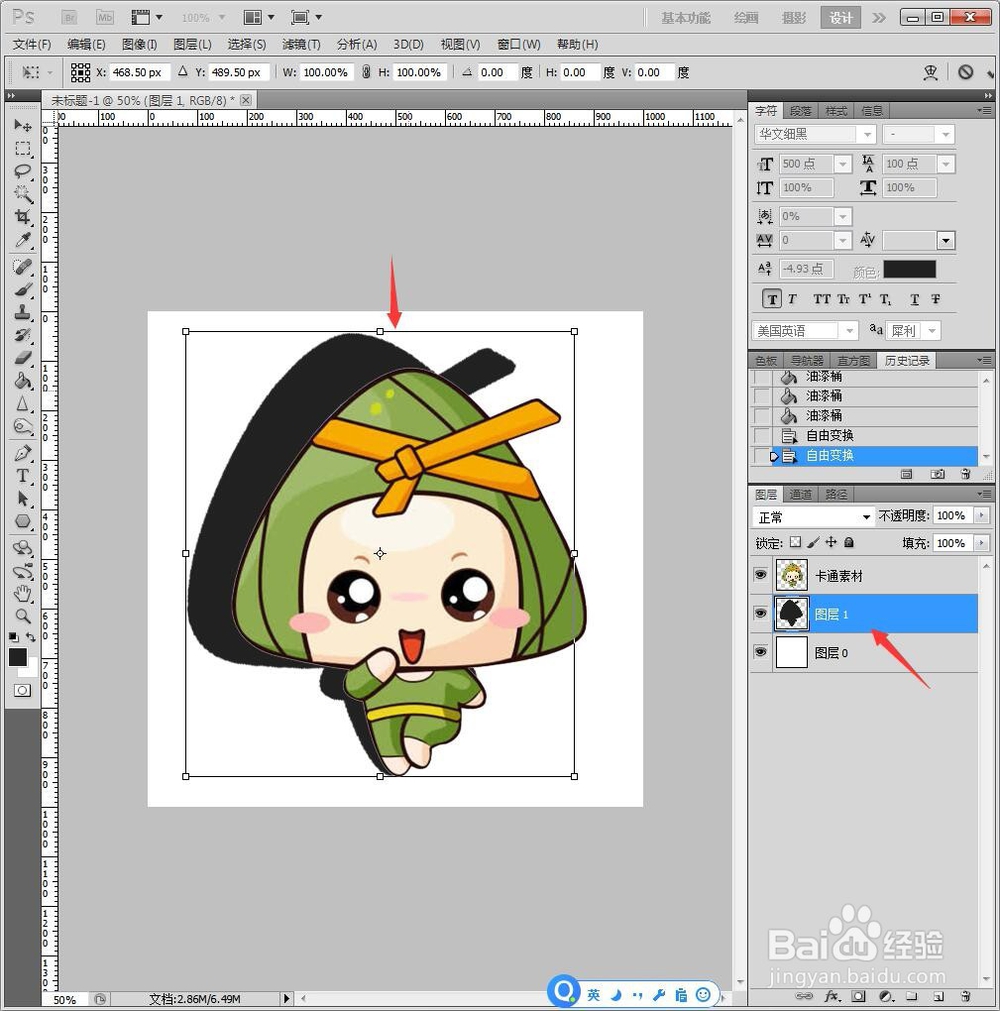Toggle faux italic text style
This screenshot has height=1011, width=1000.
tap(792, 299)
